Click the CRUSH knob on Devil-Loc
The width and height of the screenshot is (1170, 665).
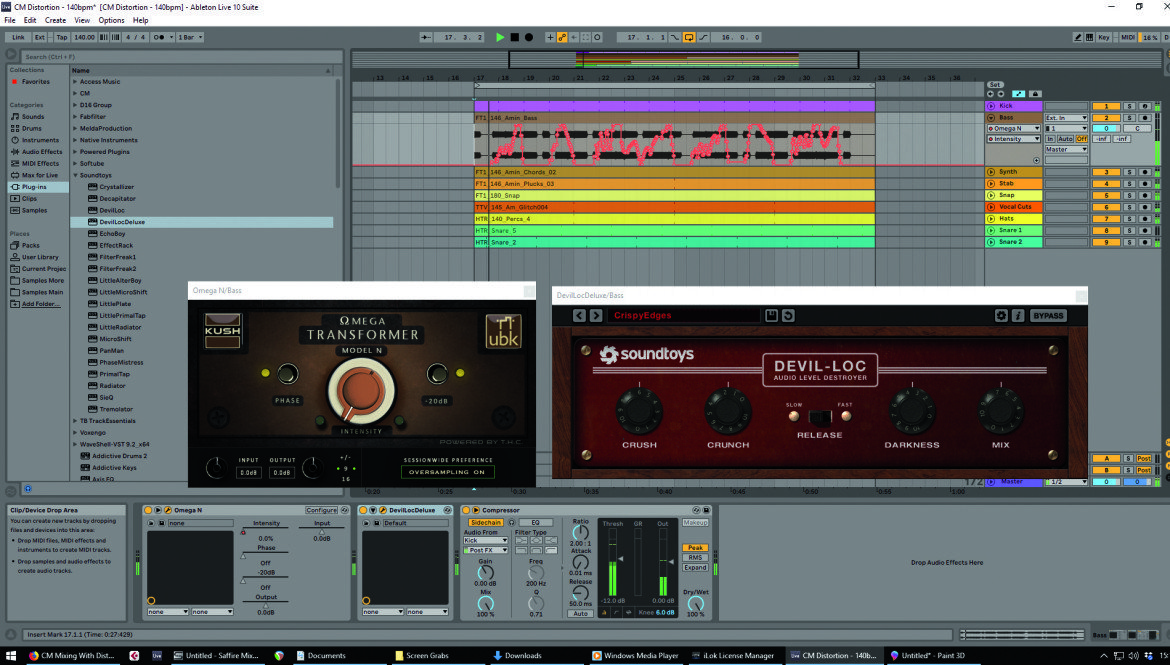click(639, 410)
